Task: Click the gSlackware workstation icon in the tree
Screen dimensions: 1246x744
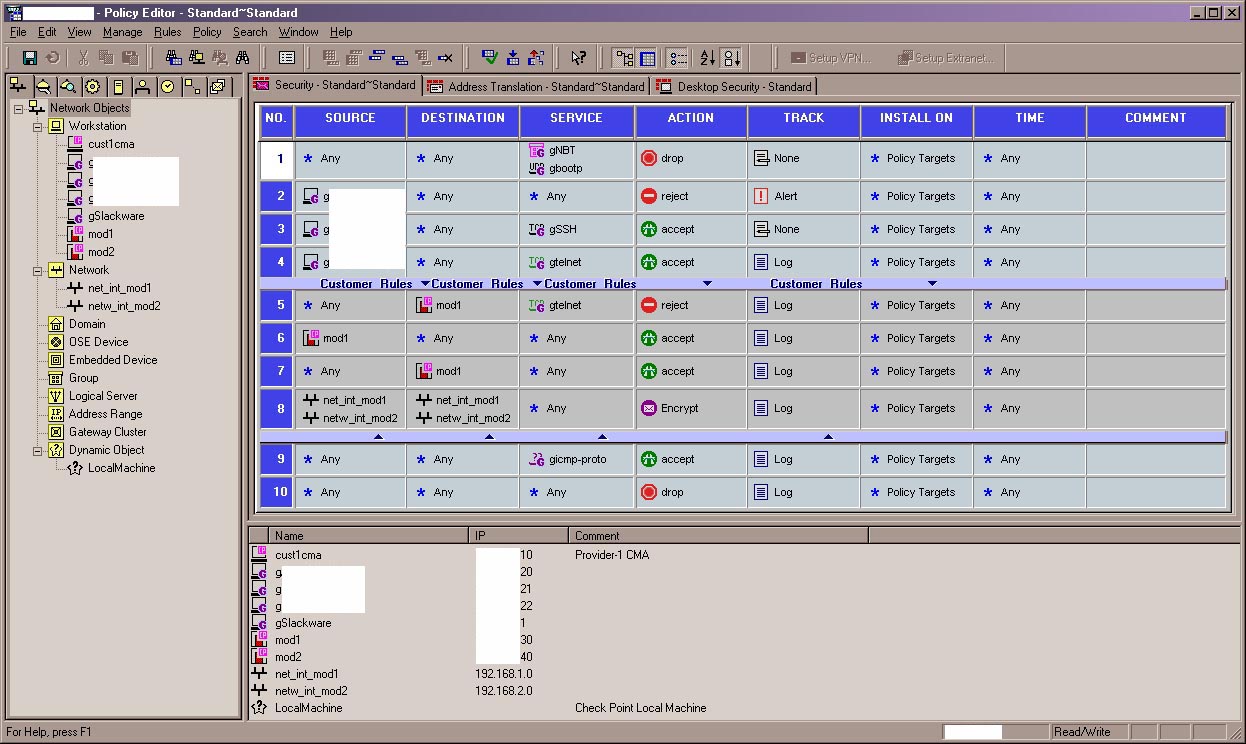Action: (76, 216)
